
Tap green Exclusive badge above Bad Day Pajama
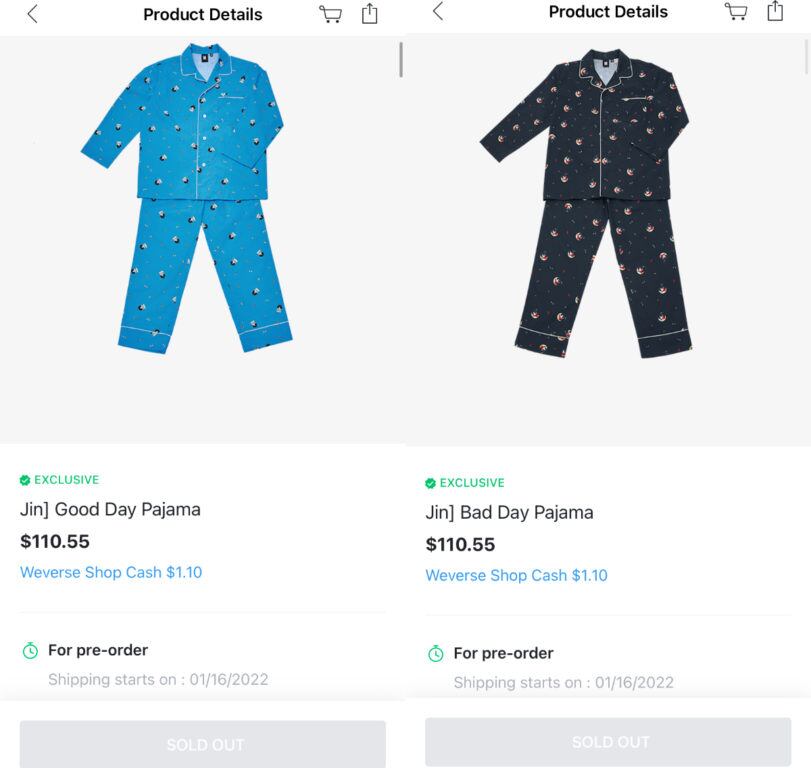point(465,483)
